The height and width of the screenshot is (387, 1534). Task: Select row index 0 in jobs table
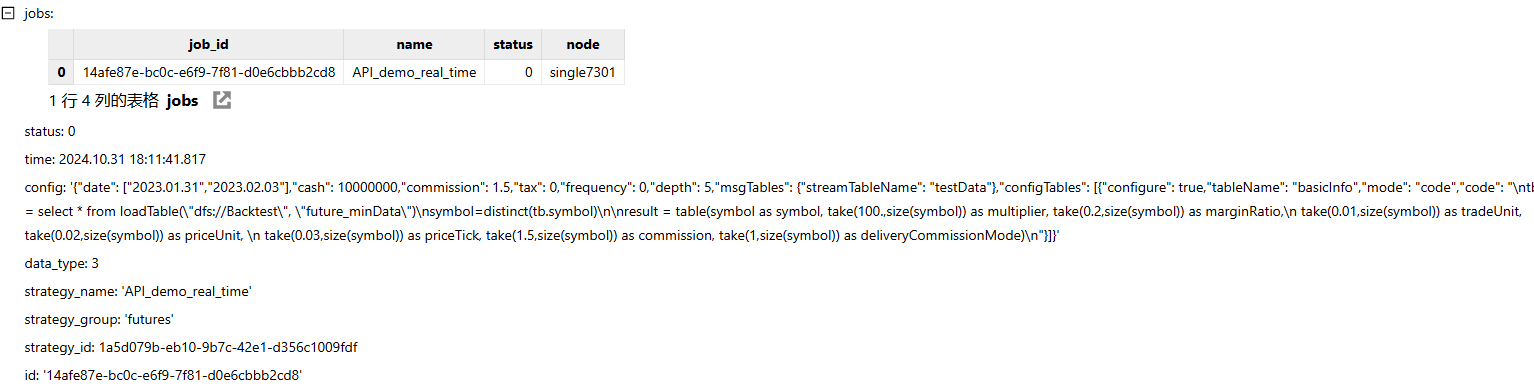coord(61,73)
